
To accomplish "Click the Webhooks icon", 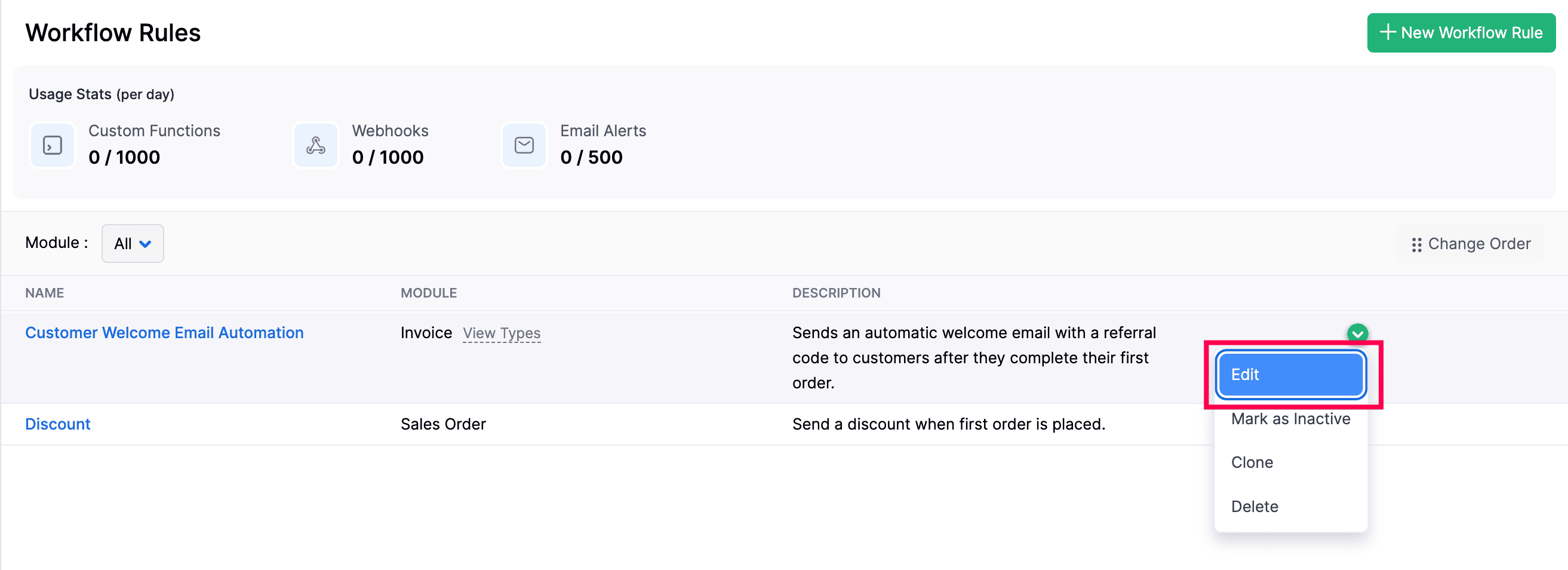I will coord(315,146).
